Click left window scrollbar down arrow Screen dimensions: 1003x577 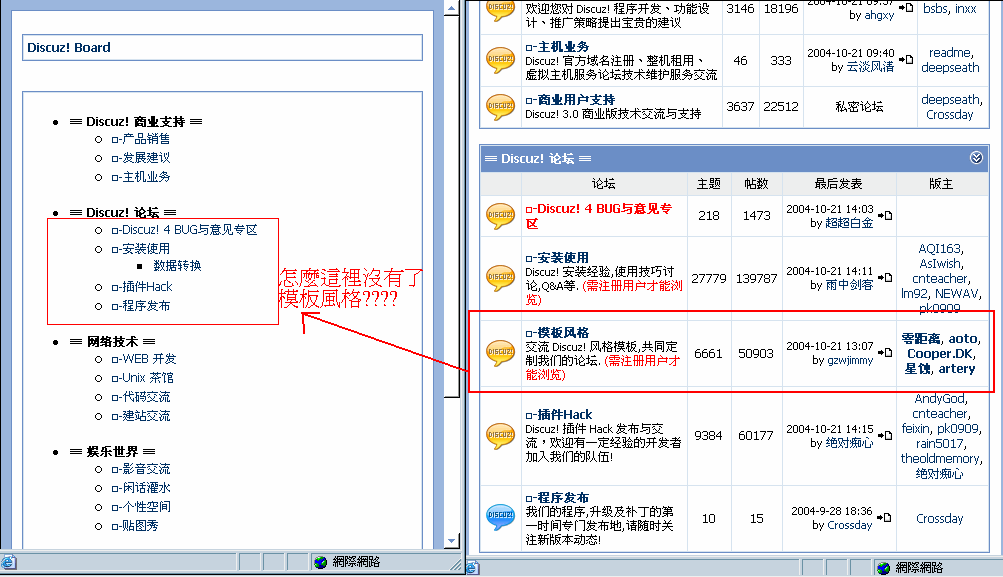point(452,541)
